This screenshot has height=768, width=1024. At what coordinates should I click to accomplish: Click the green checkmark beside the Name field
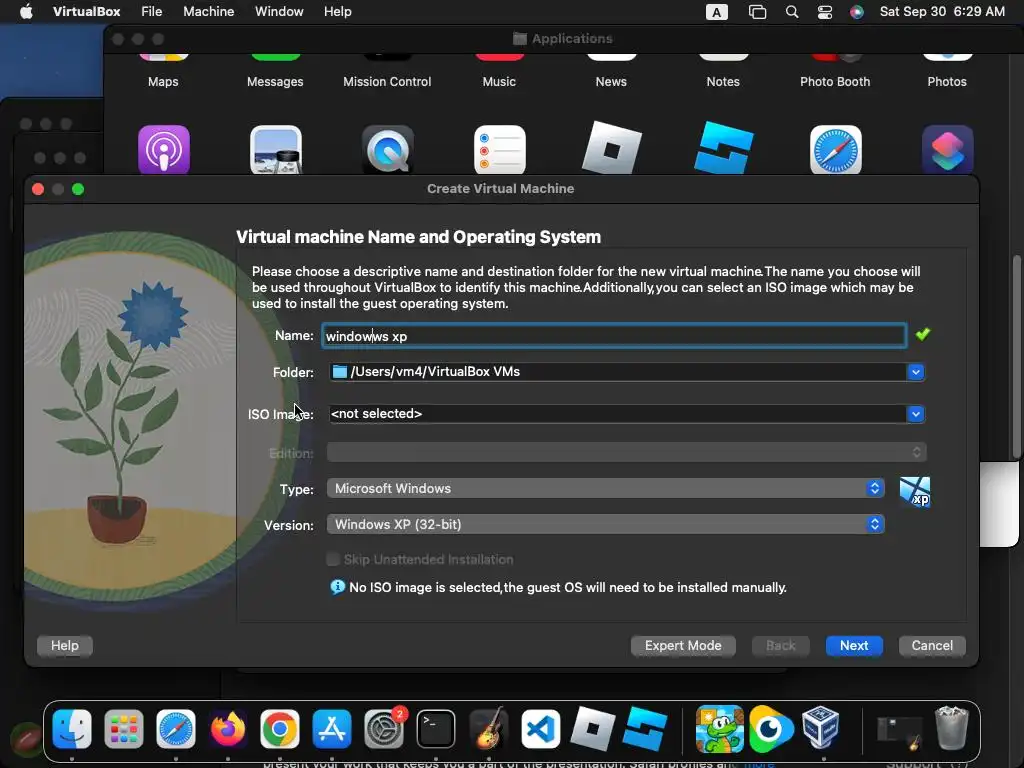coord(922,334)
